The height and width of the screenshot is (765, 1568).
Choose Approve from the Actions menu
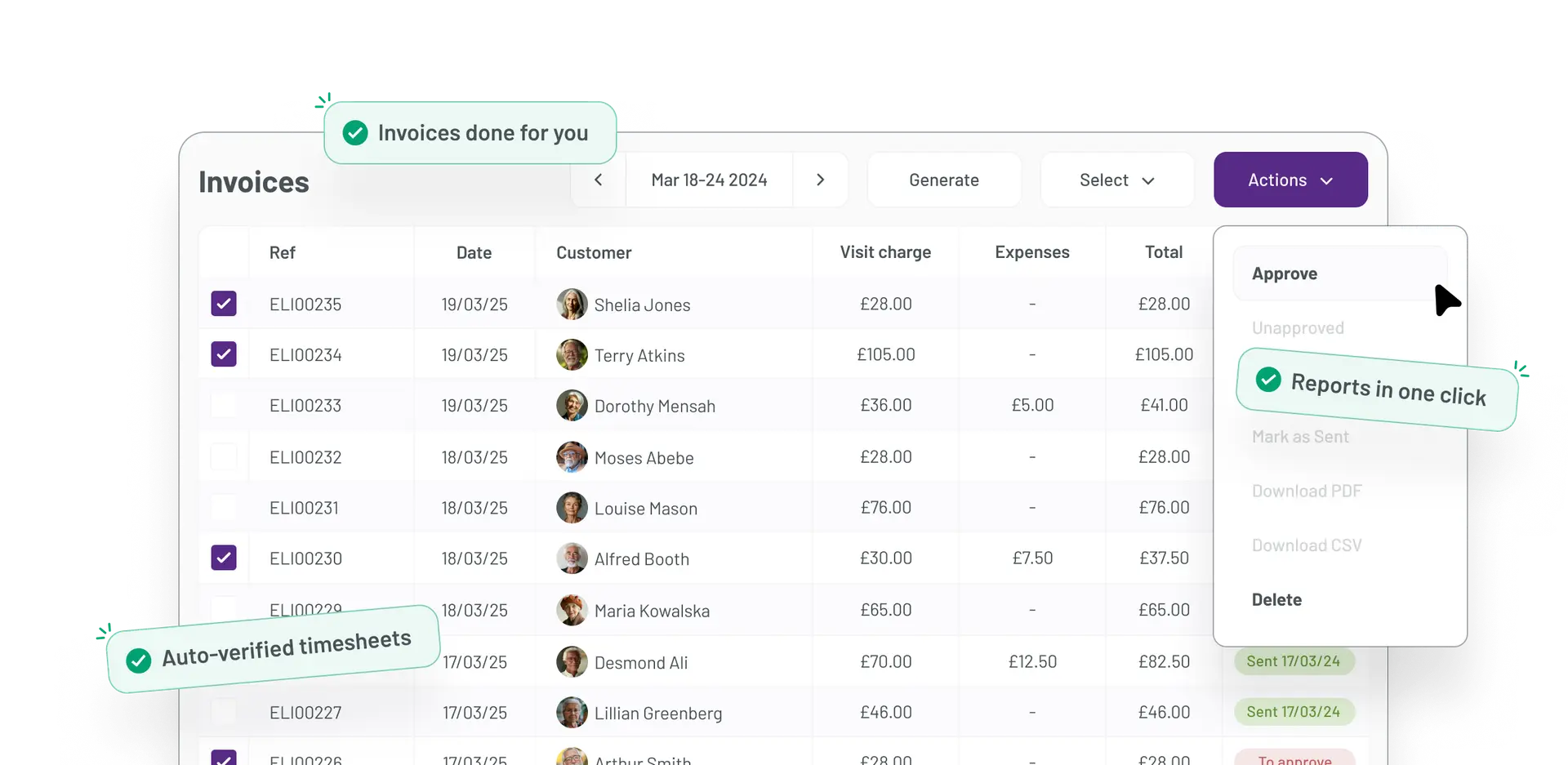pos(1285,274)
